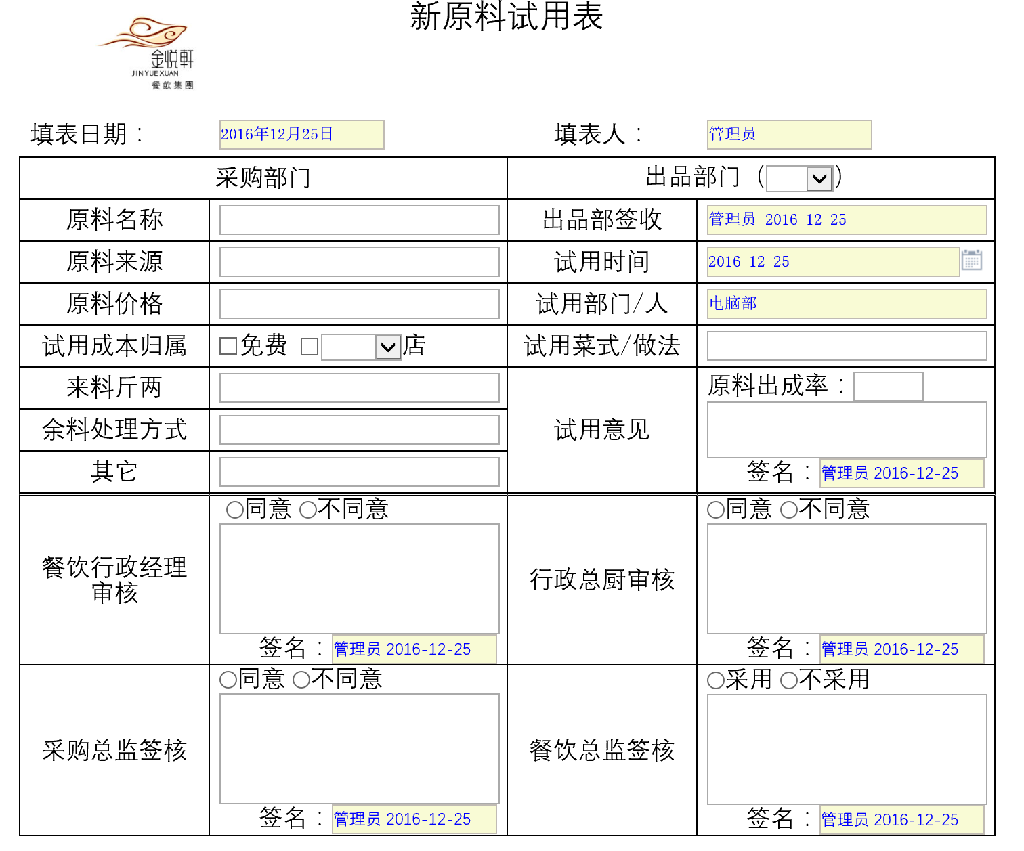Click the 填表日期 date field
This screenshot has width=1024, height=851.
301,135
